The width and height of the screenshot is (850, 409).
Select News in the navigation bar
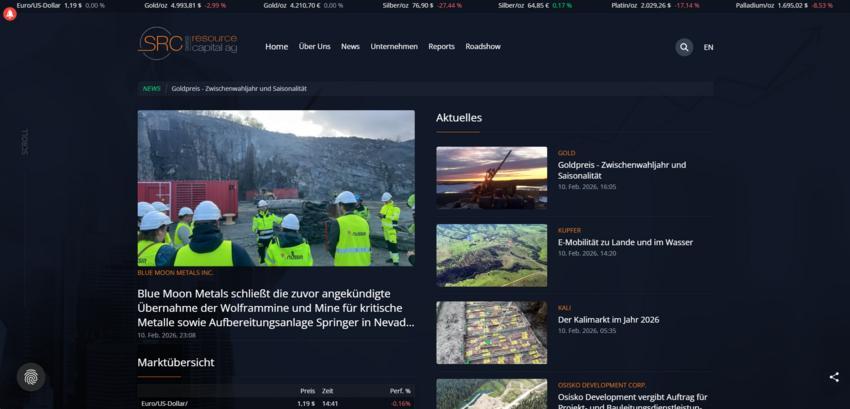tap(350, 47)
